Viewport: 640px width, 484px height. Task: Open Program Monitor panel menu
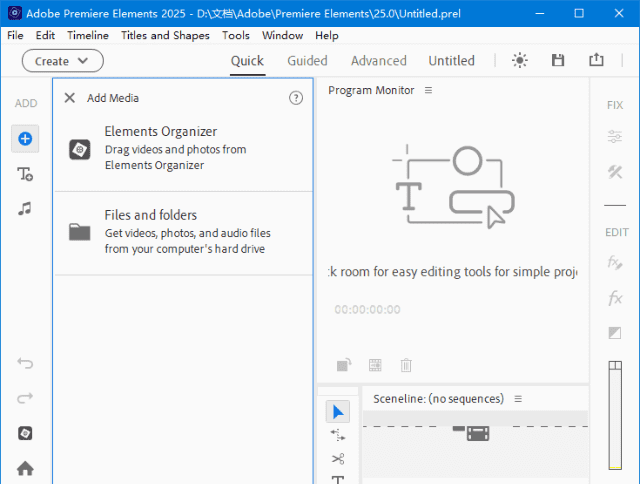(x=428, y=90)
